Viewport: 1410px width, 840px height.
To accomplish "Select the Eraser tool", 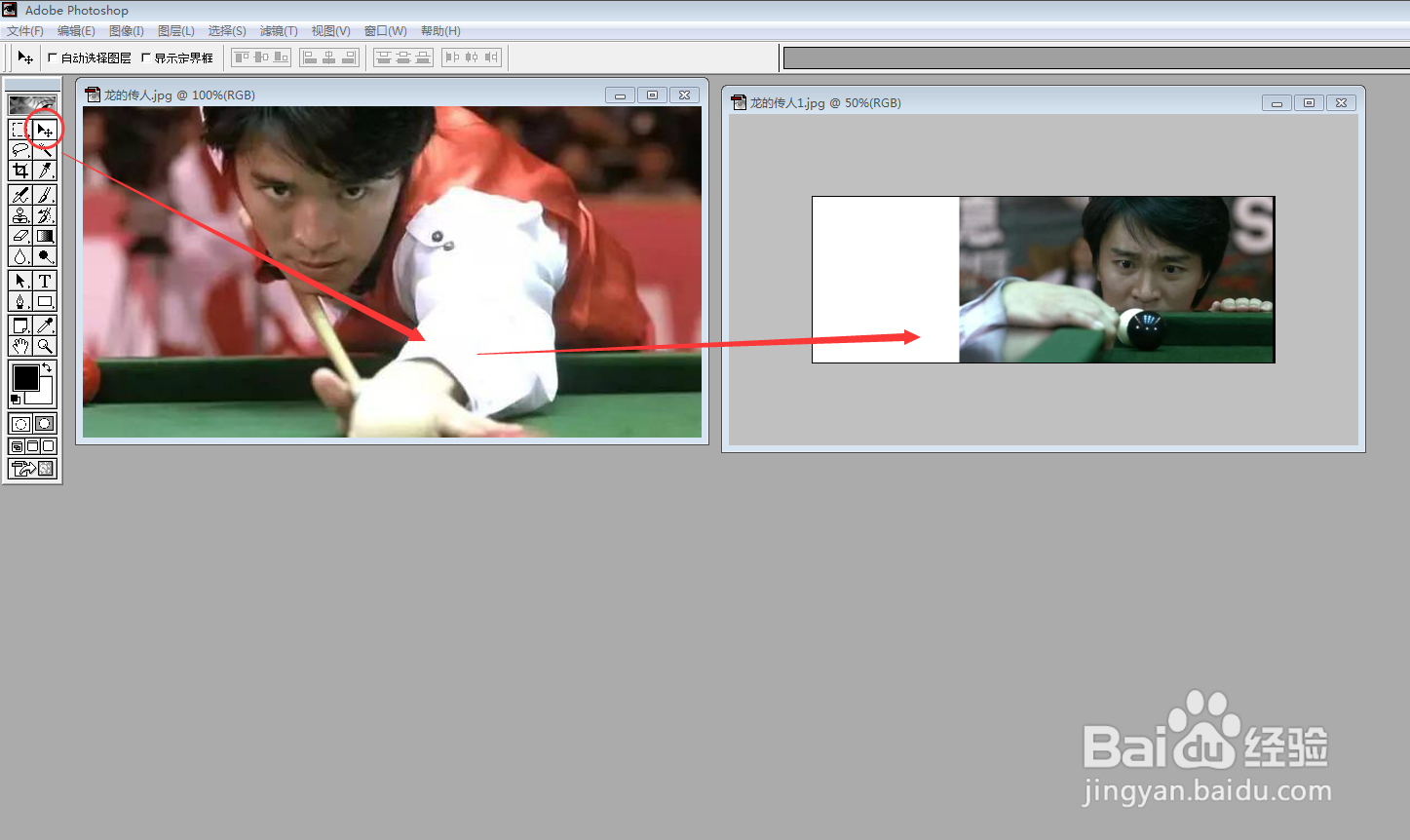I will [x=19, y=237].
